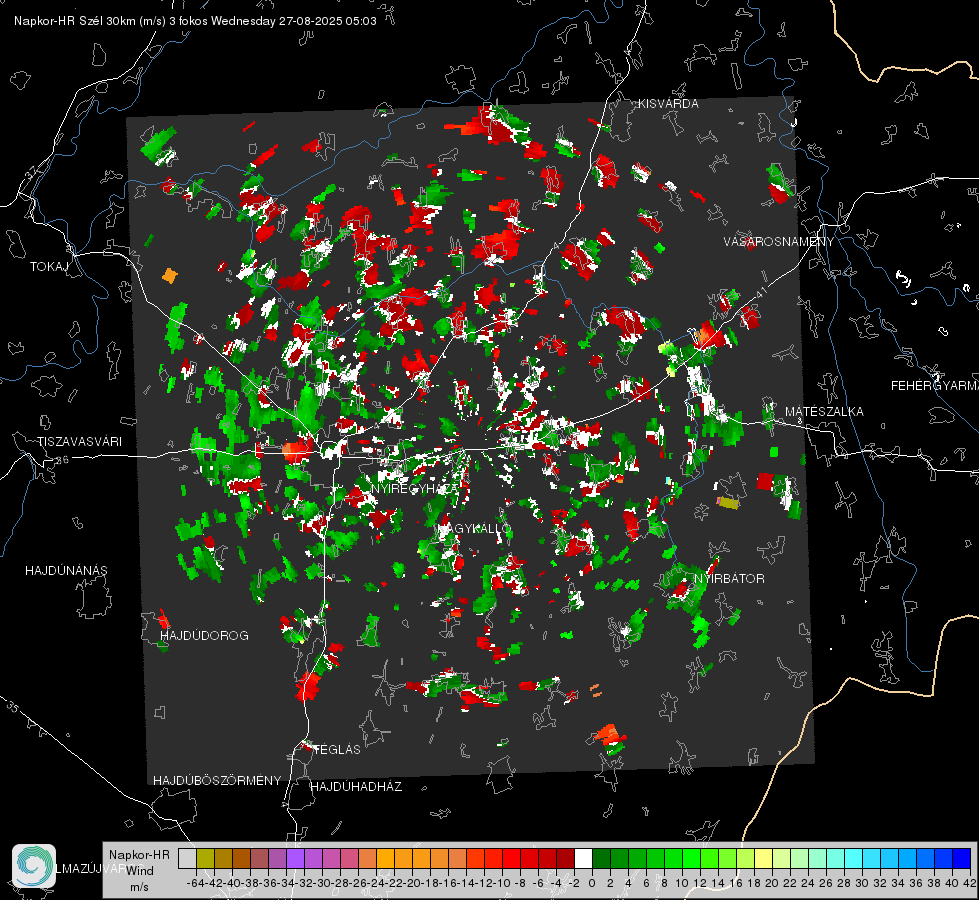Click the HAJDÚHADHÁZ label
Image resolution: width=979 pixels, height=900 pixels.
(x=356, y=787)
